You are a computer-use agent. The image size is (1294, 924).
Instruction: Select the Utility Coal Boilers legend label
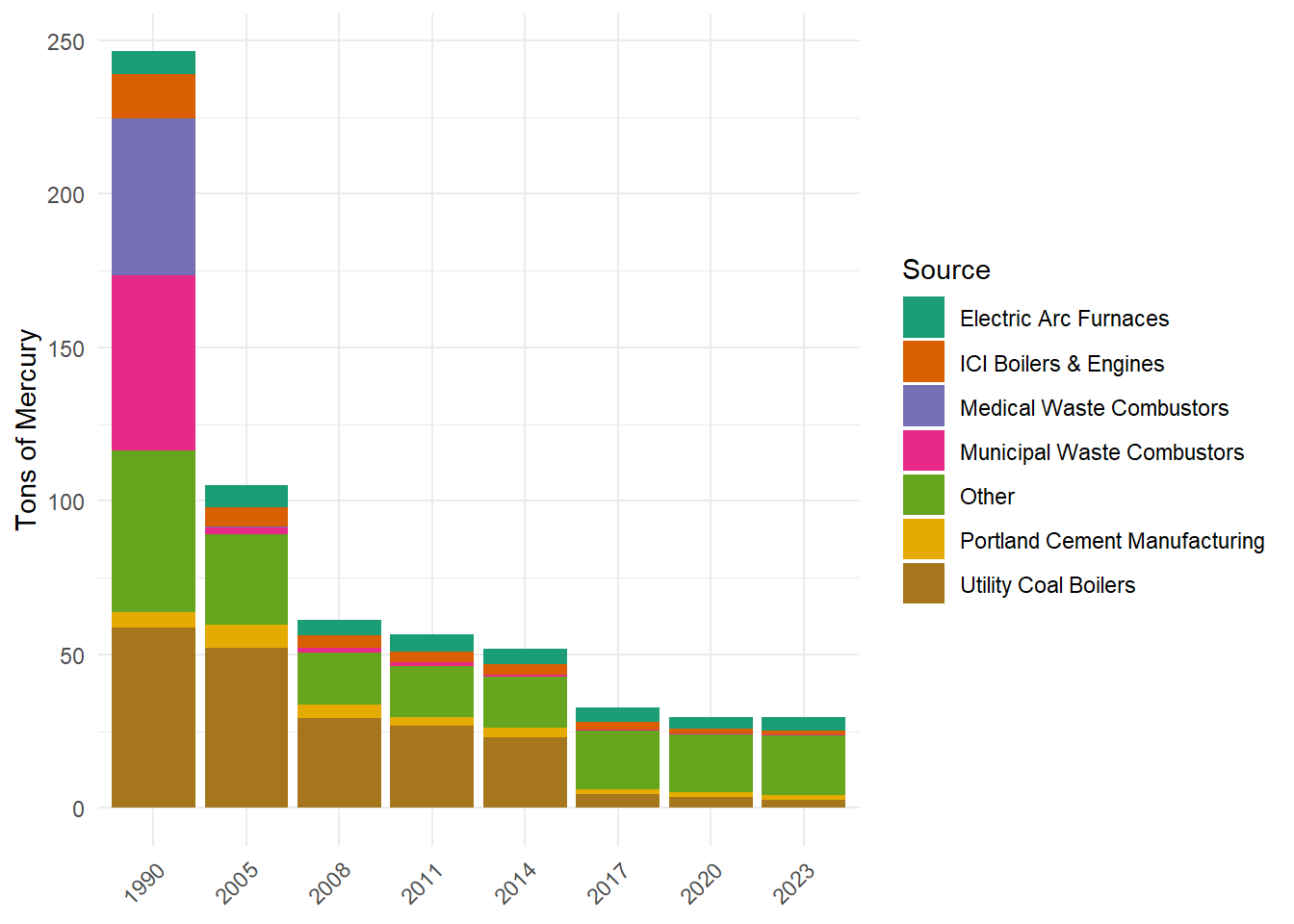tap(1048, 585)
